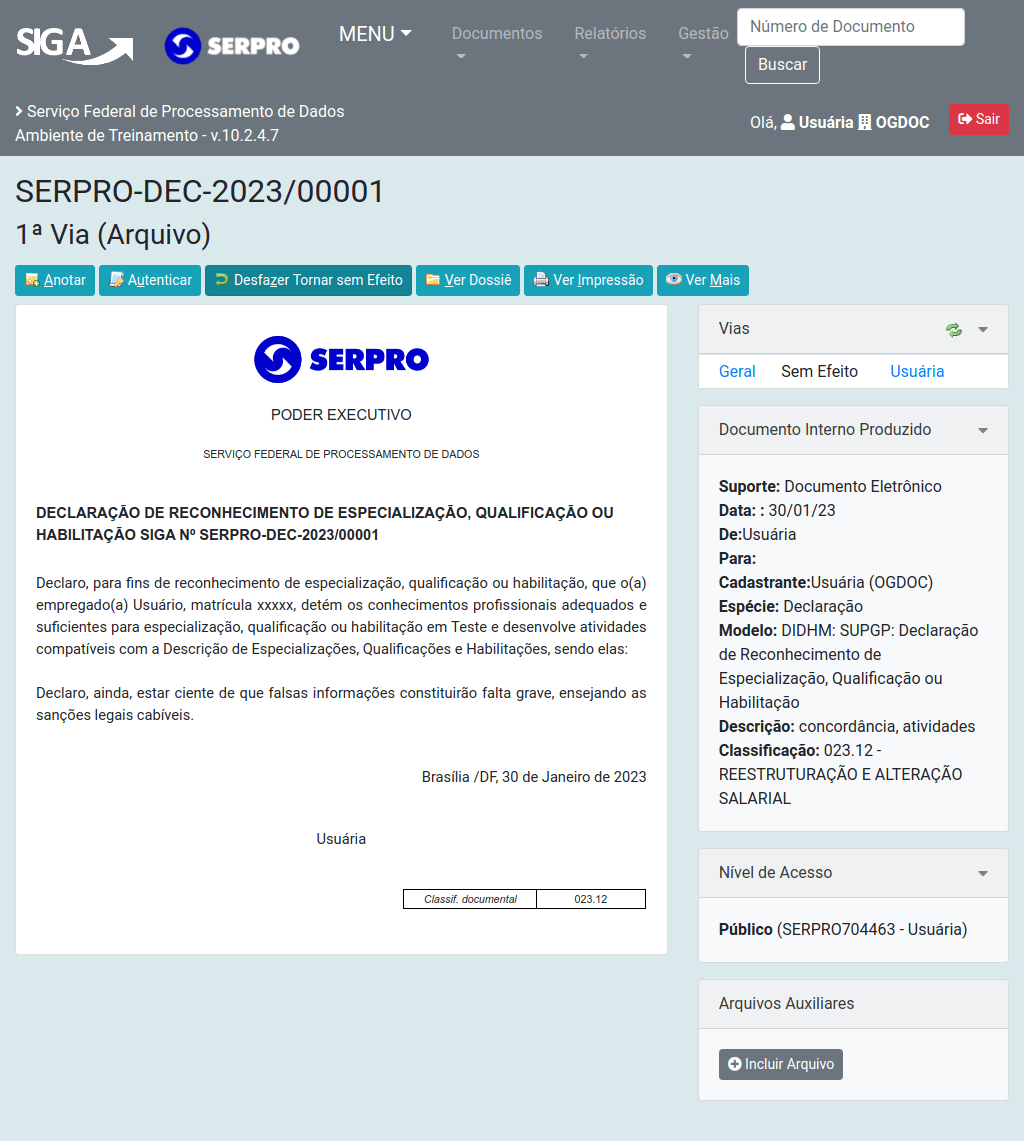The image size is (1024, 1141).
Task: Click the Anotar button
Action: (x=55, y=280)
